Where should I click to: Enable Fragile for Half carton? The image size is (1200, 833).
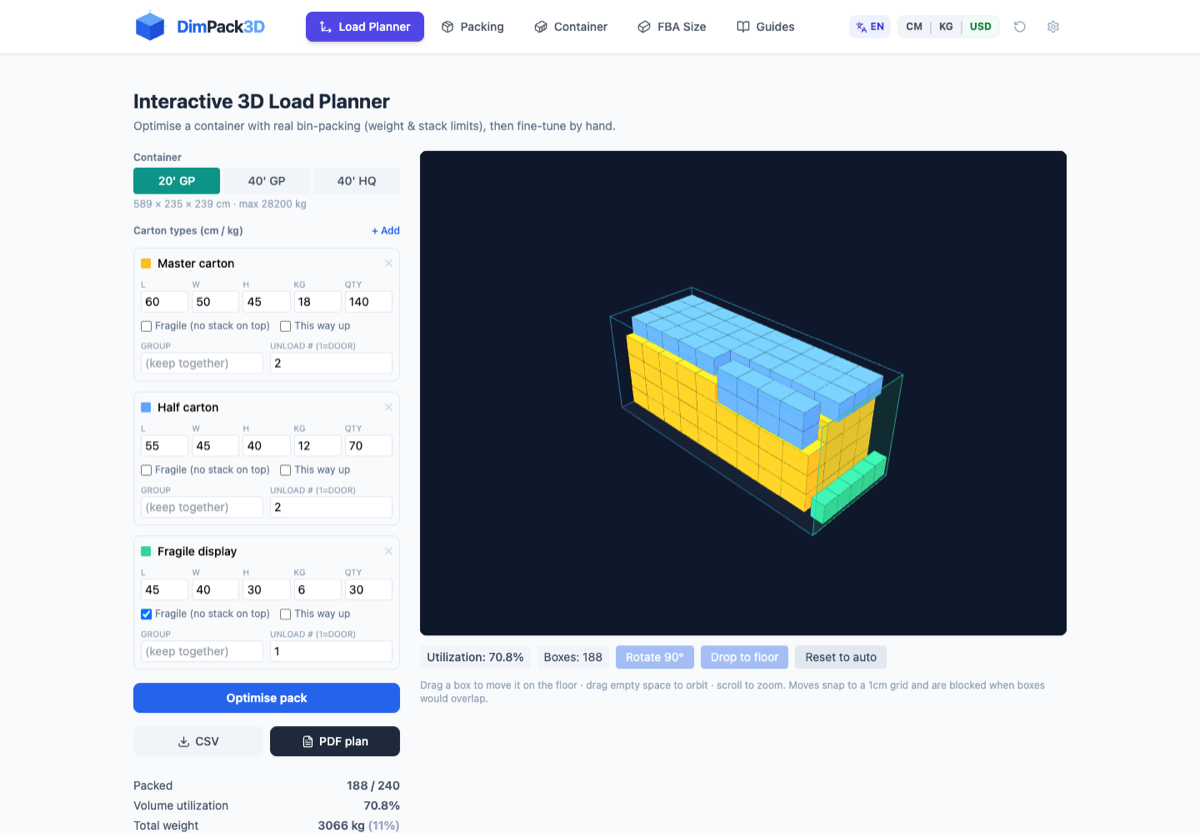tap(147, 470)
